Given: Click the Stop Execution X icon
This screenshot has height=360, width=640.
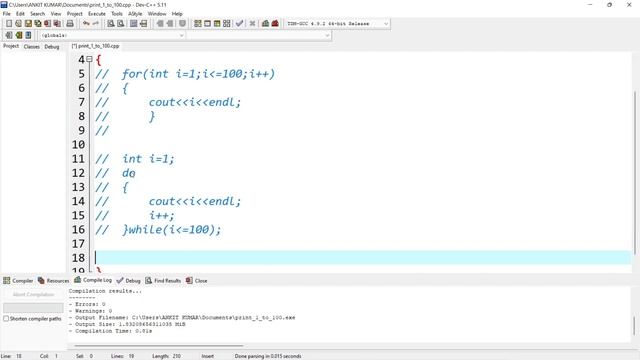Looking at the screenshot, I should pyautogui.click(x=252, y=24).
